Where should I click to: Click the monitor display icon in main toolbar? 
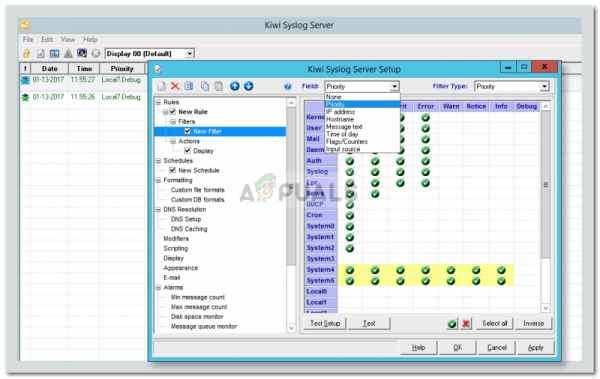(82, 53)
